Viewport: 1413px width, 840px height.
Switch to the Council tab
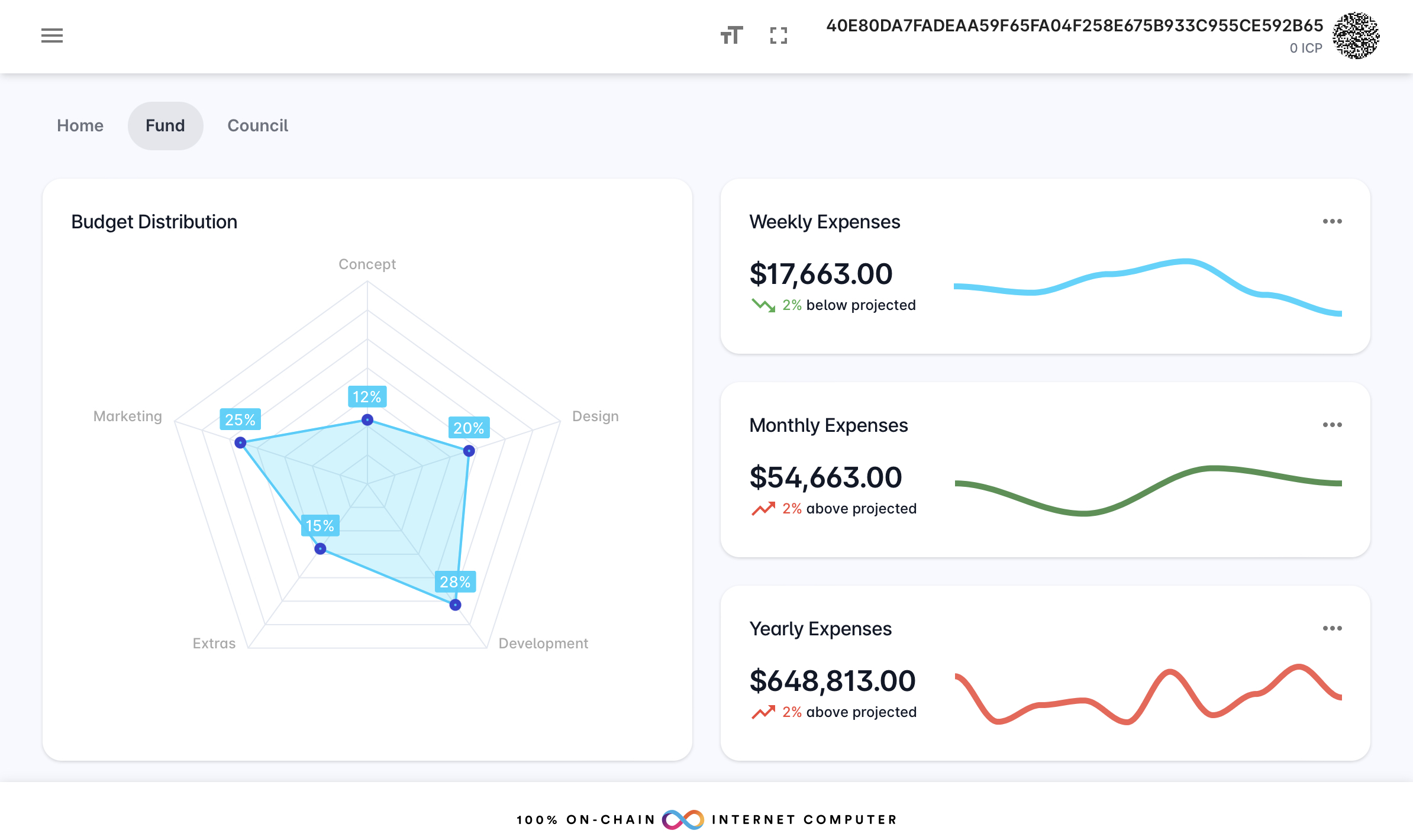point(257,125)
